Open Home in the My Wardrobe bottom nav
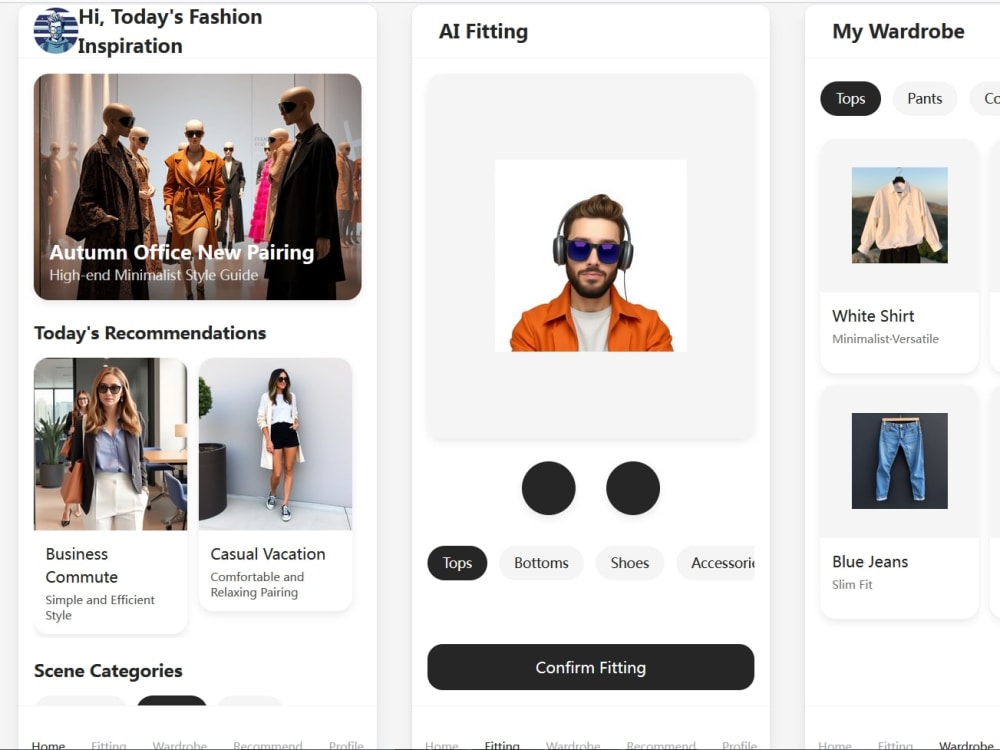The width and height of the screenshot is (1000, 750). point(835,744)
